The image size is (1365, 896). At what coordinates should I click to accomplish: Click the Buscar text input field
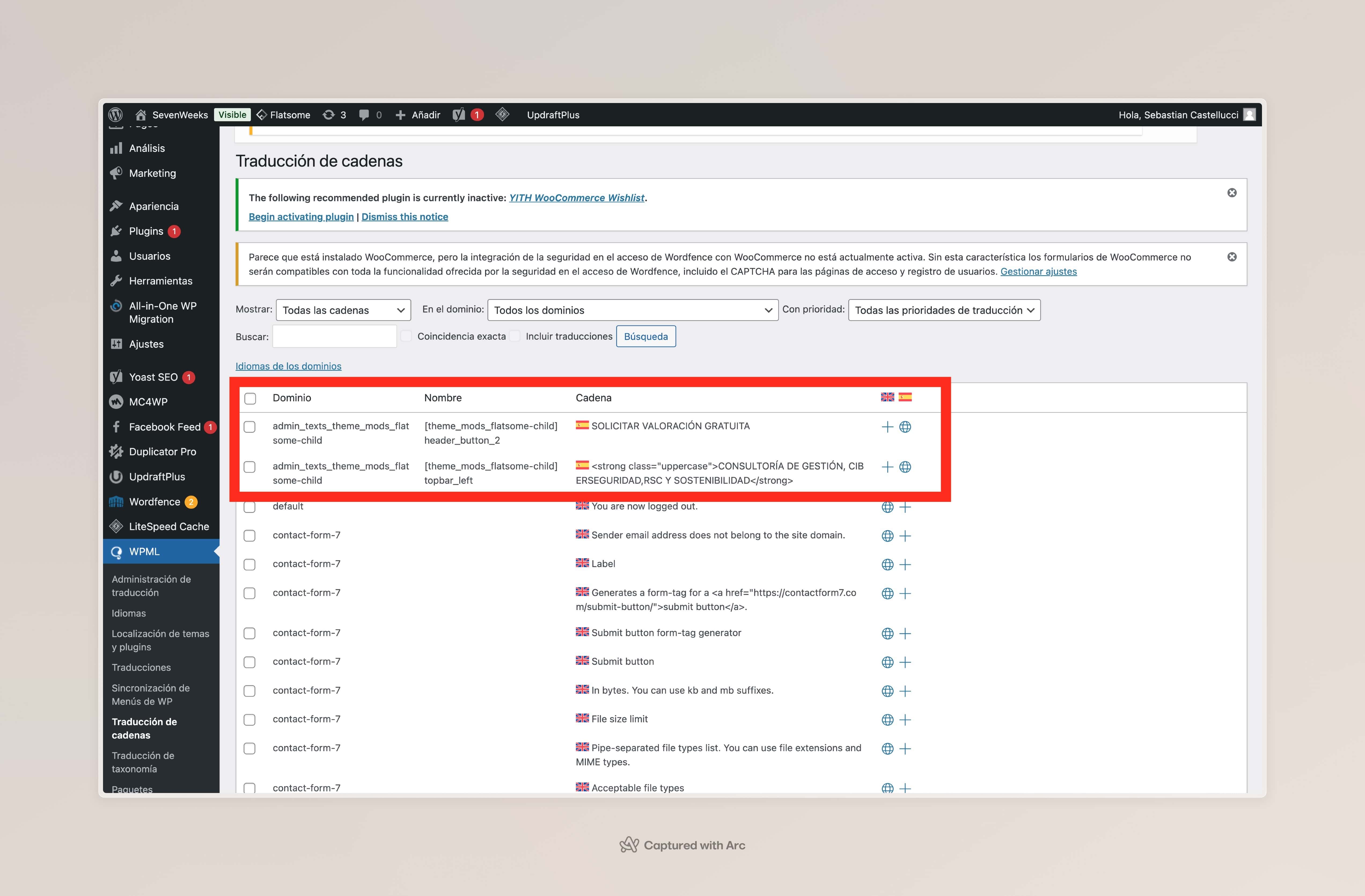click(334, 337)
